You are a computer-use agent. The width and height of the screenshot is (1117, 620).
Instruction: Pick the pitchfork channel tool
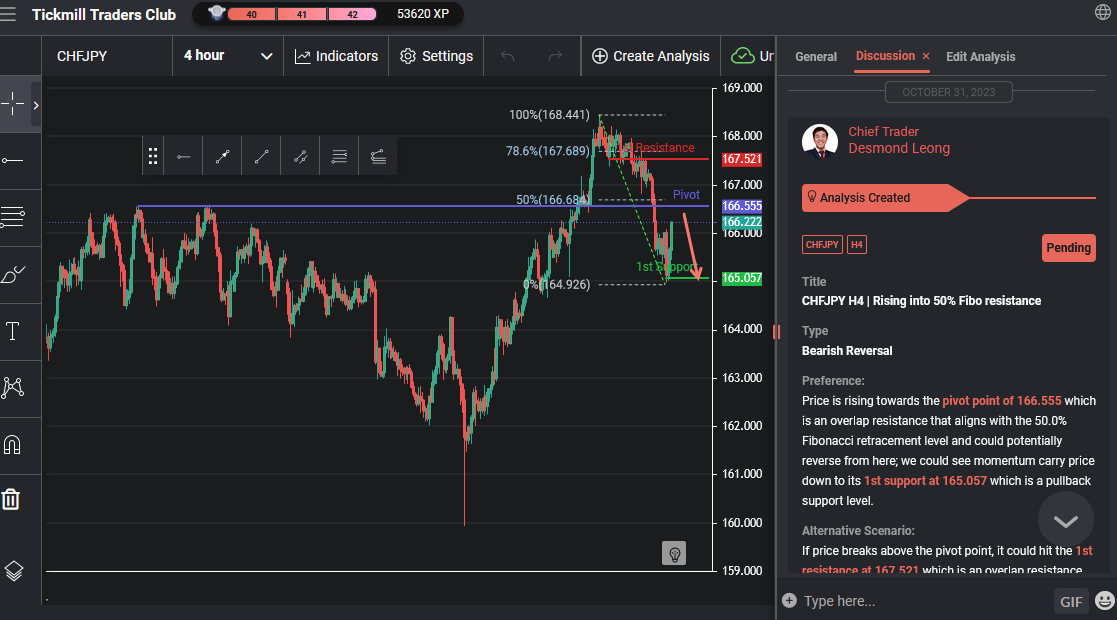tap(378, 156)
